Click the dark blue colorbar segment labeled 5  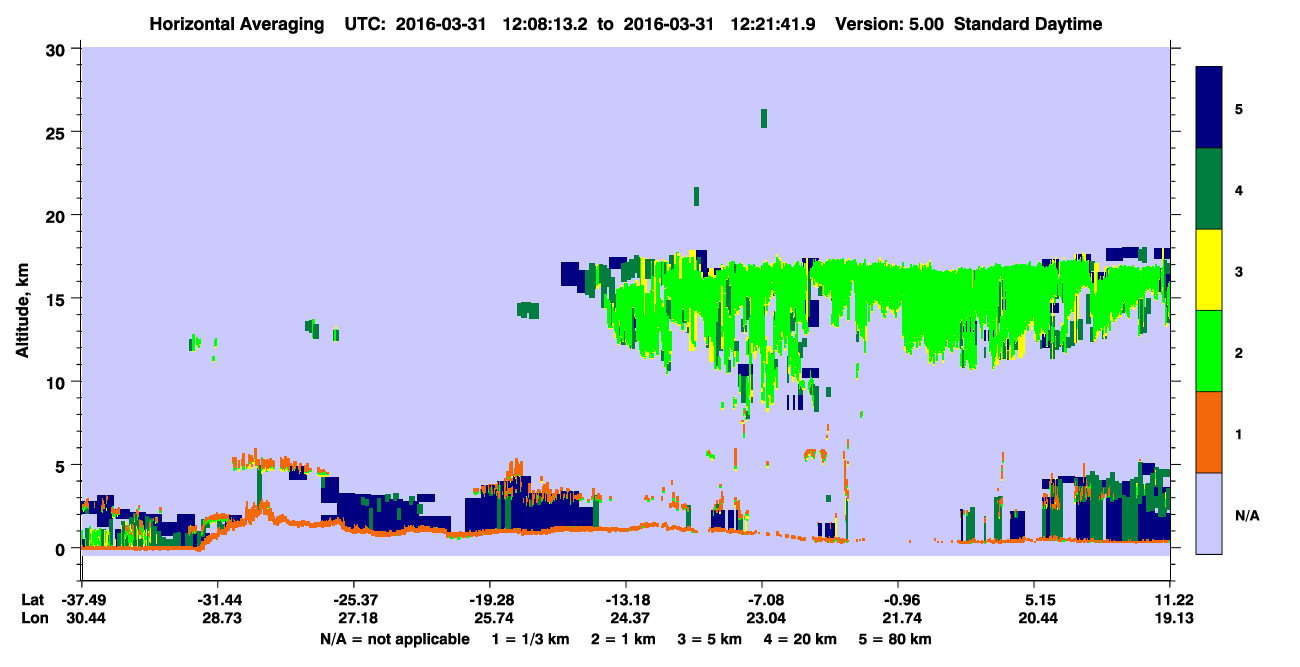point(1209,108)
